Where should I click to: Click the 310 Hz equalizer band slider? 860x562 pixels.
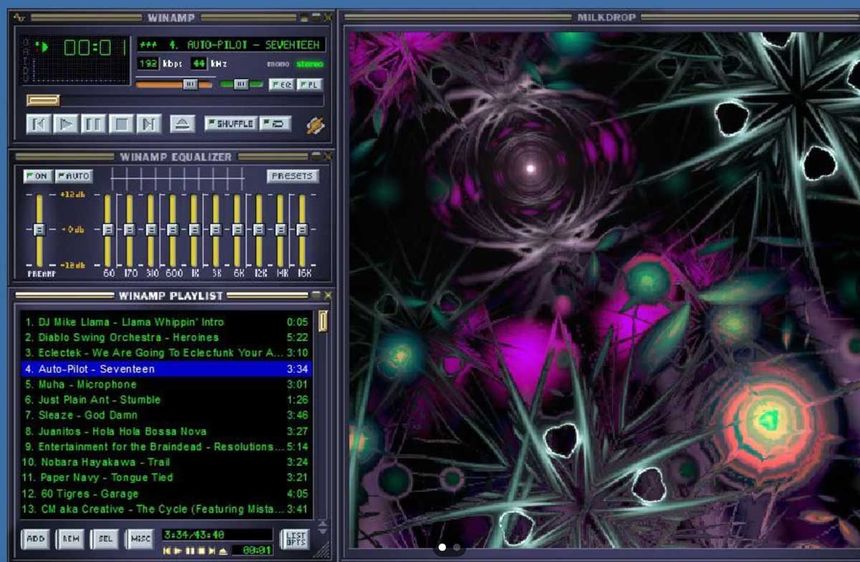(151, 230)
